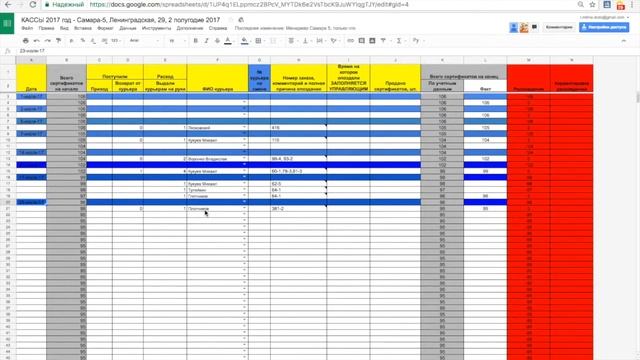Open the functions (sigma) menu
Viewport: 640px width, 360px height.
[400, 41]
